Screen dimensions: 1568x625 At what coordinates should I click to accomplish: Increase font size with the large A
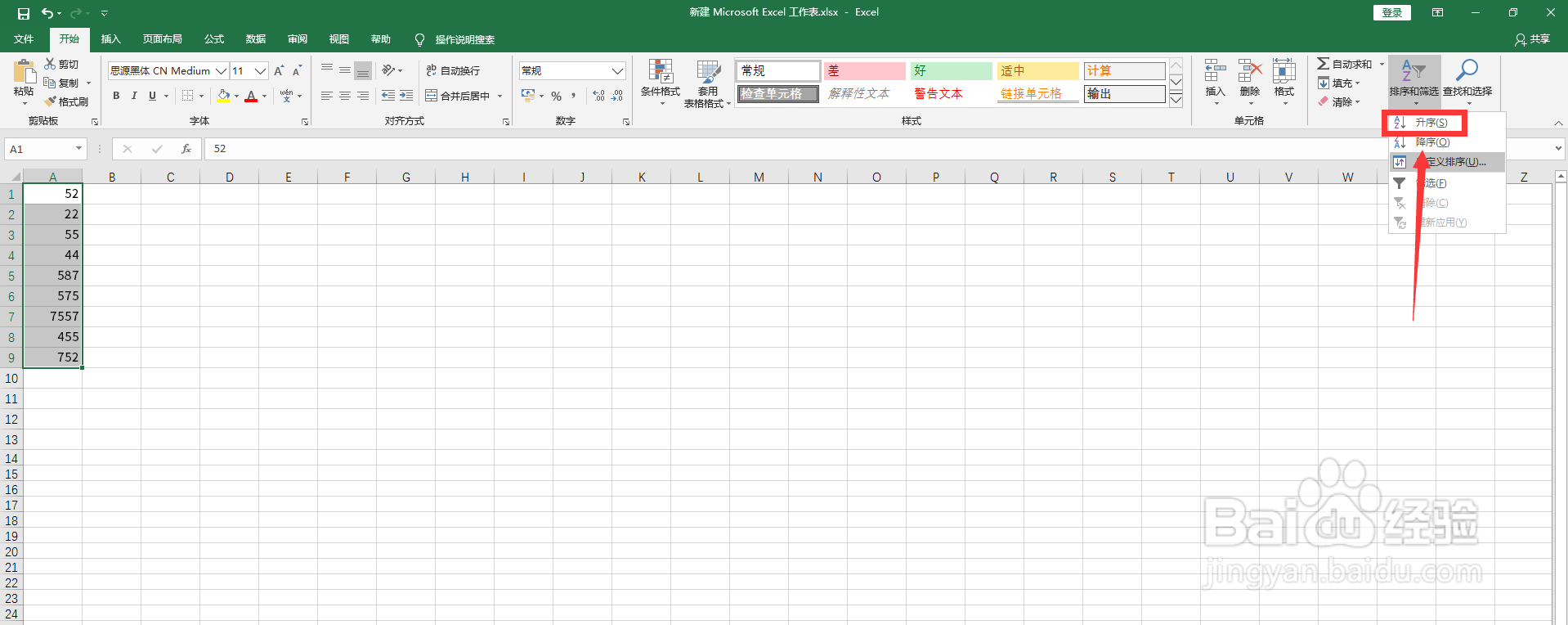(279, 70)
